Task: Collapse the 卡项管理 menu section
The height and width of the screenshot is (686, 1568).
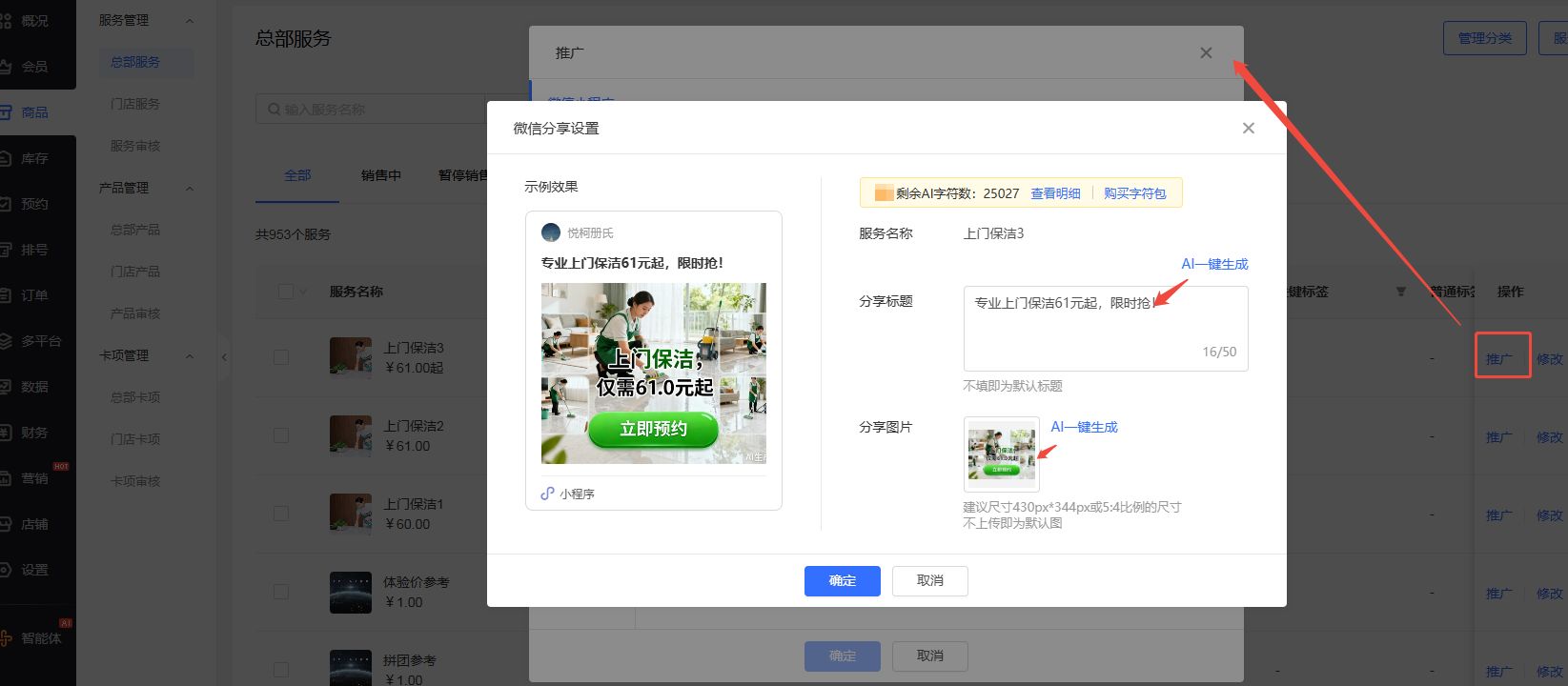Action: (x=189, y=356)
